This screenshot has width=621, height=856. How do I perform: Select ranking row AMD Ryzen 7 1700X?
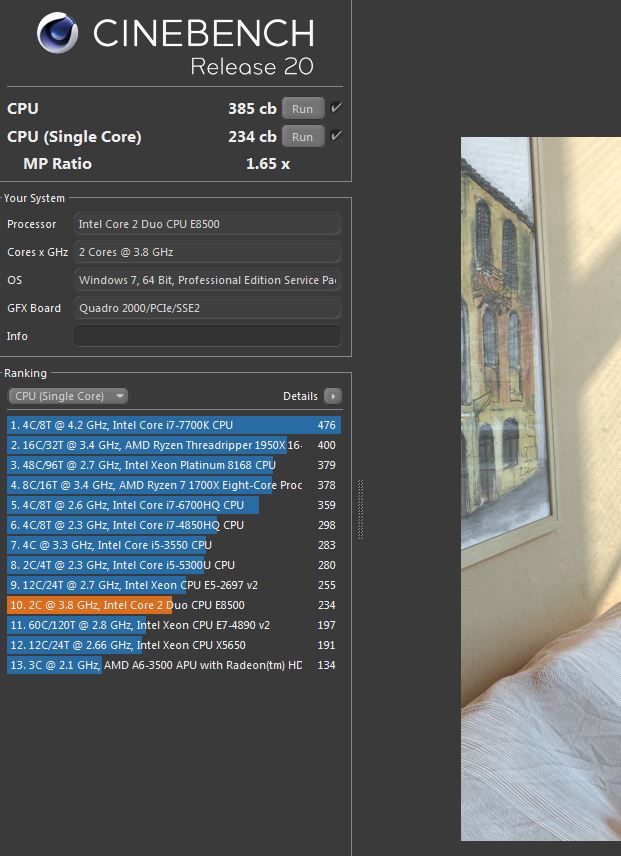pyautogui.click(x=174, y=485)
